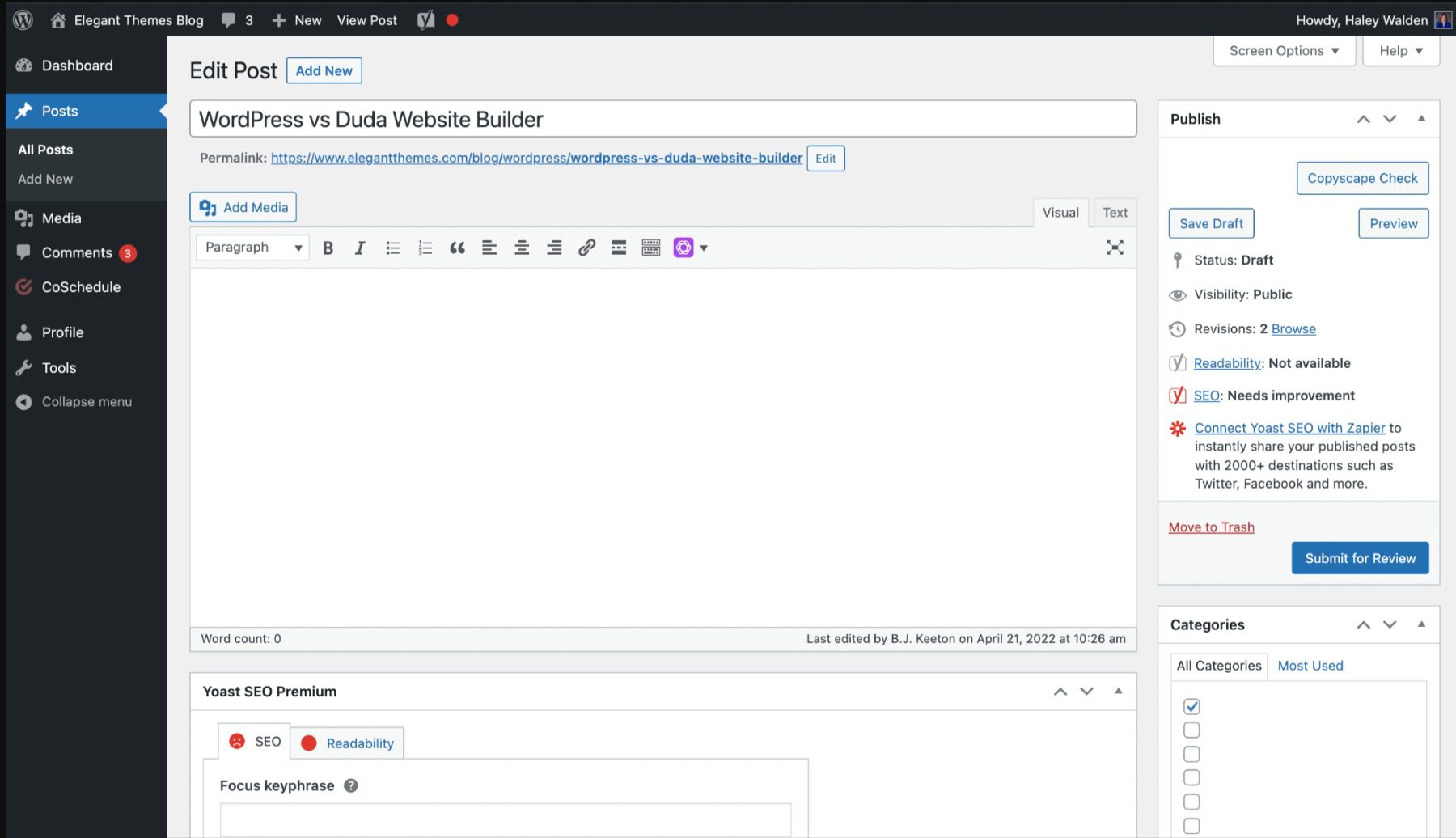1456x838 pixels.
Task: Open the Divi icon dropdown arrow
Action: (704, 248)
